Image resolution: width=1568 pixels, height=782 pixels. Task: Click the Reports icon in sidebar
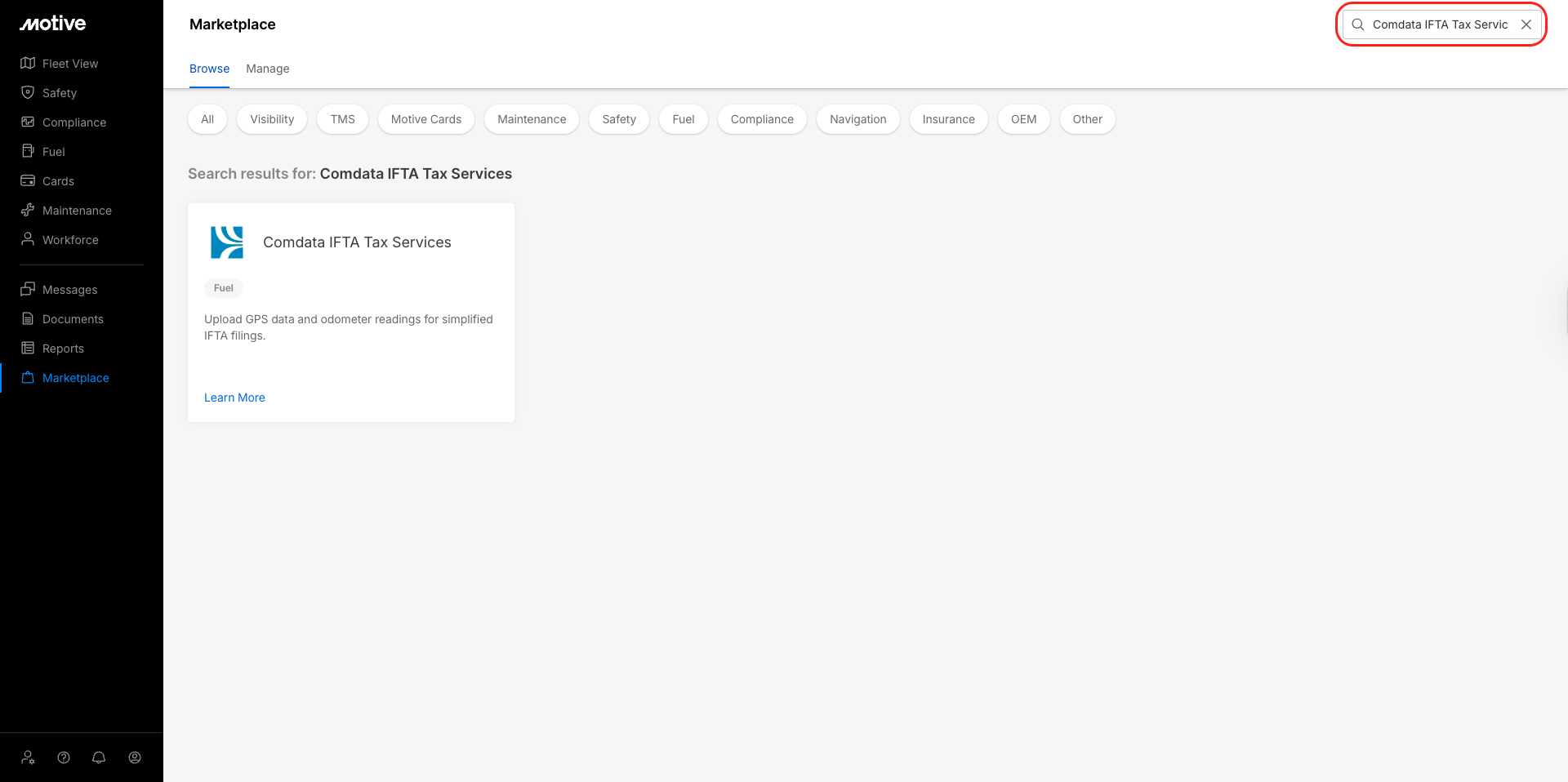pyautogui.click(x=28, y=348)
